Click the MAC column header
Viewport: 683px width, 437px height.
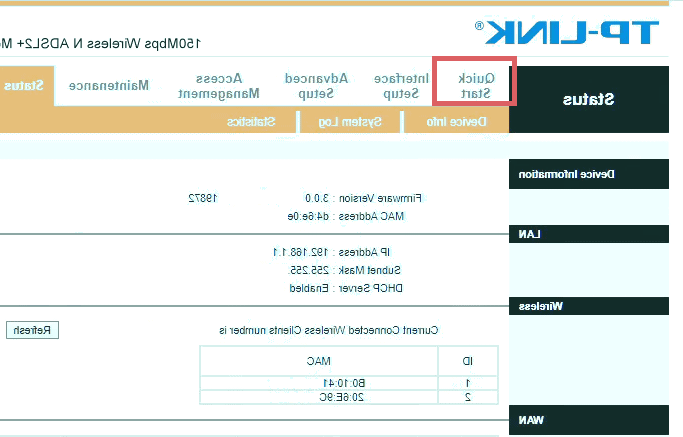click(318, 360)
